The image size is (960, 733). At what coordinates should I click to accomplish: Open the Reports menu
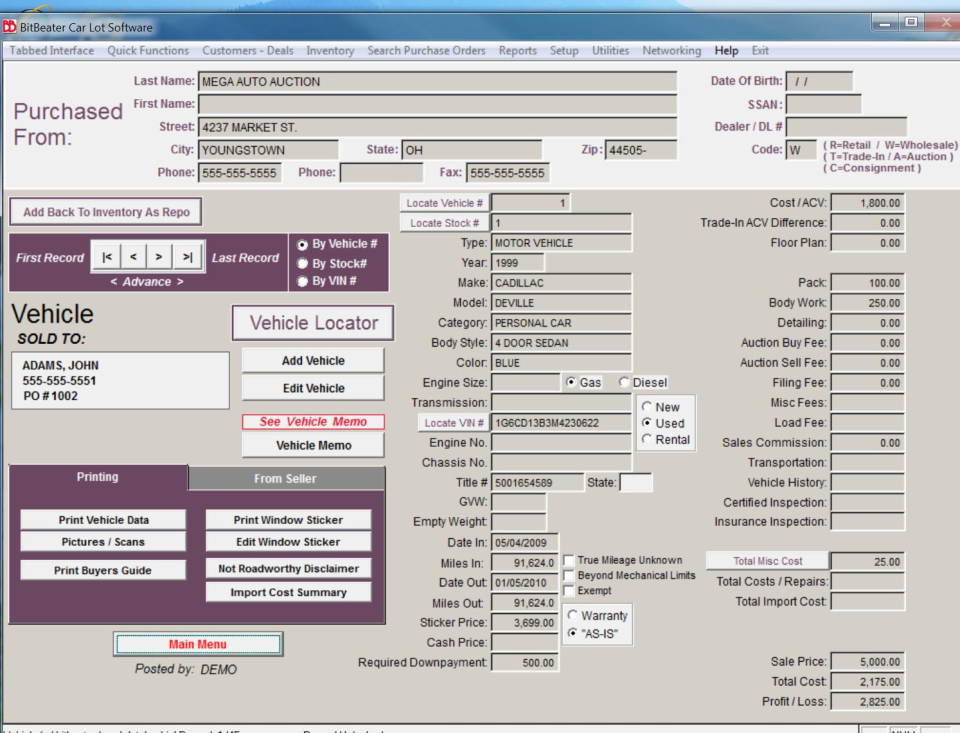tap(517, 50)
